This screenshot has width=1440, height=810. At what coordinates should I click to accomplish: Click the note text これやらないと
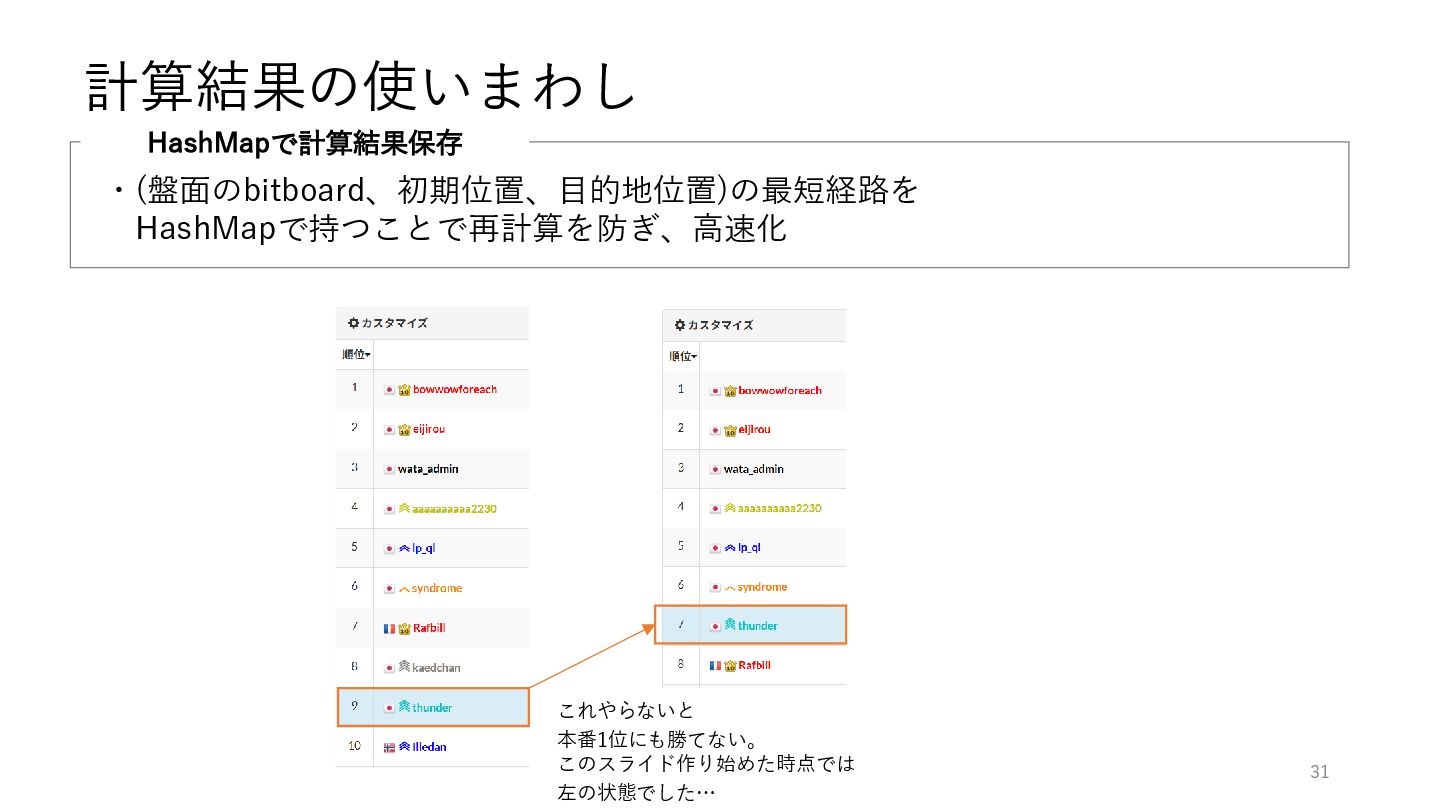tap(626, 711)
